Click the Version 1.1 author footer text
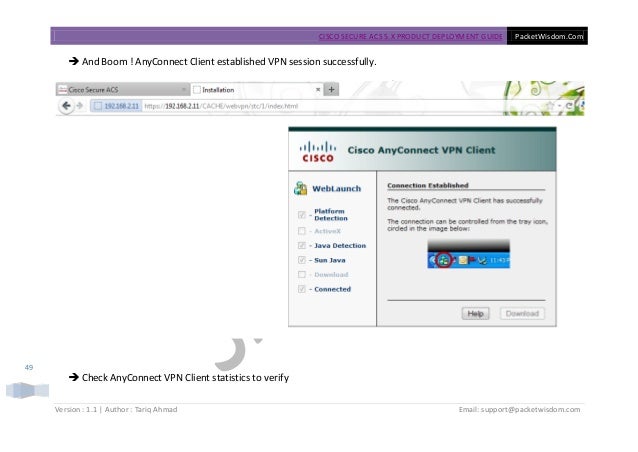This screenshot has width=638, height=452. click(x=116, y=410)
